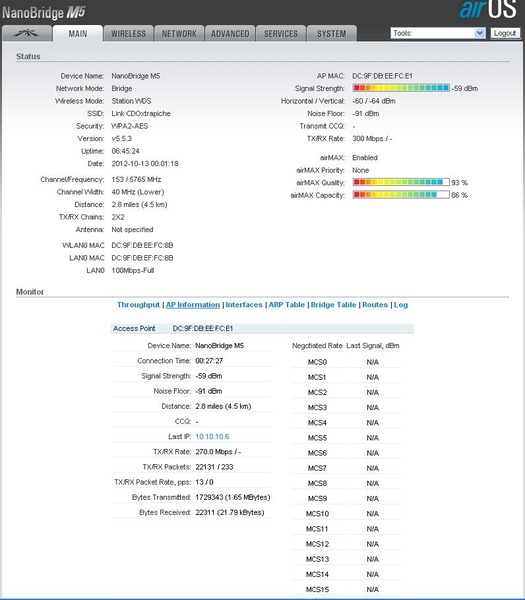Screen dimensions: 525x600
Task: Click Channel/Frequency value 153 / 5765 MHz
Action: (136, 179)
